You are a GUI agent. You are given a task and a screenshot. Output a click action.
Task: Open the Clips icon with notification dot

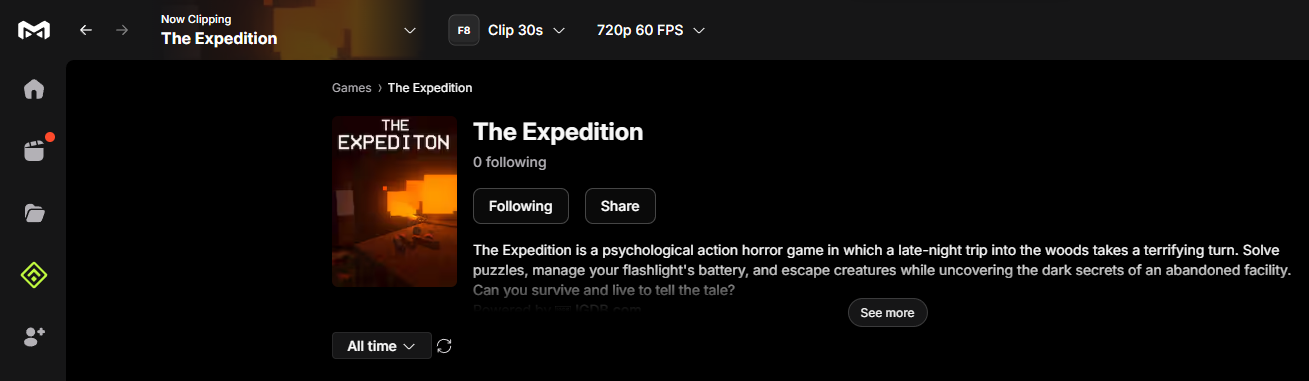coord(36,149)
